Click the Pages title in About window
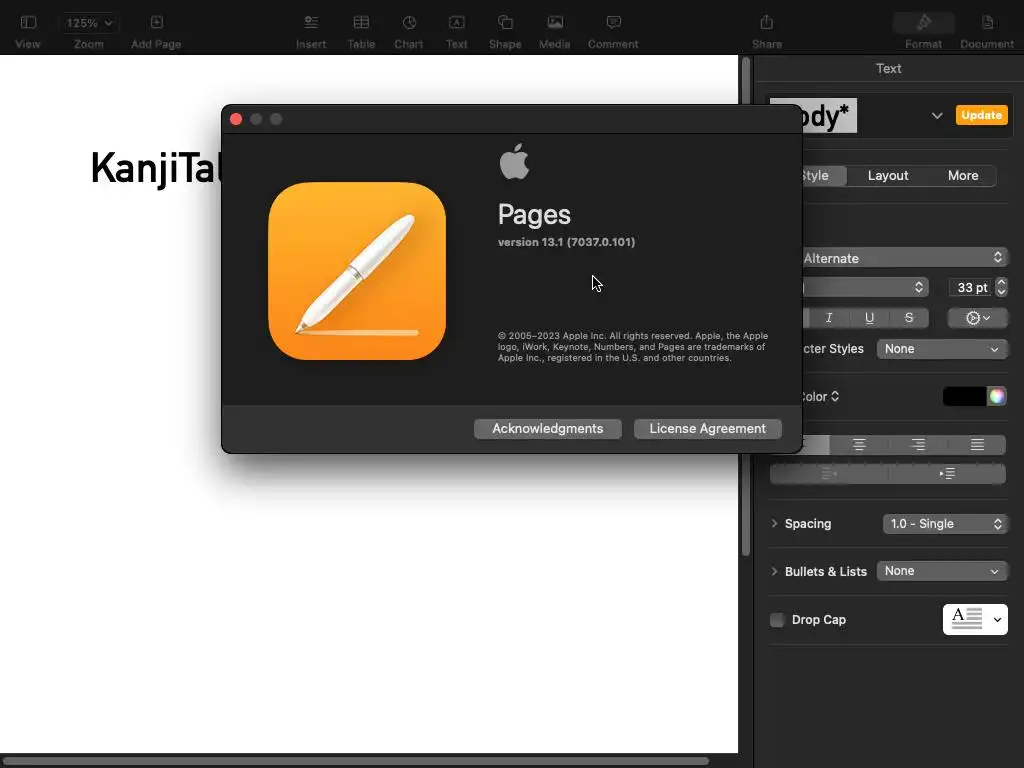 (x=534, y=214)
